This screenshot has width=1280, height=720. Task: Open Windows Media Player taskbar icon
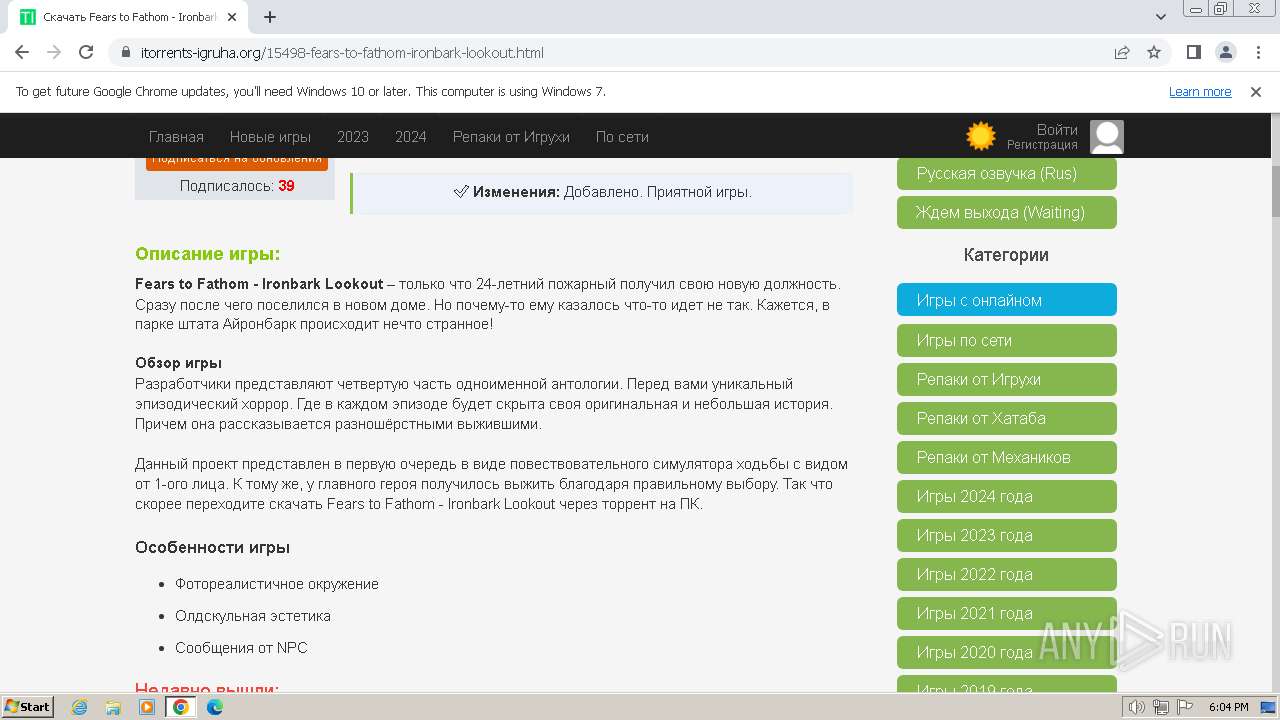147,707
